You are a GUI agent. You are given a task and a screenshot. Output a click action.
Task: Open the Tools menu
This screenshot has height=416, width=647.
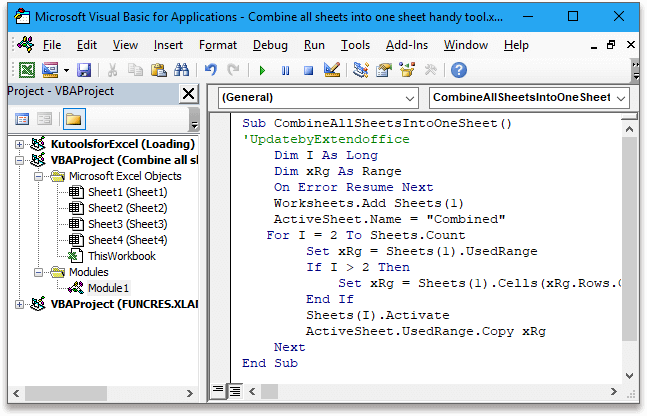355,45
